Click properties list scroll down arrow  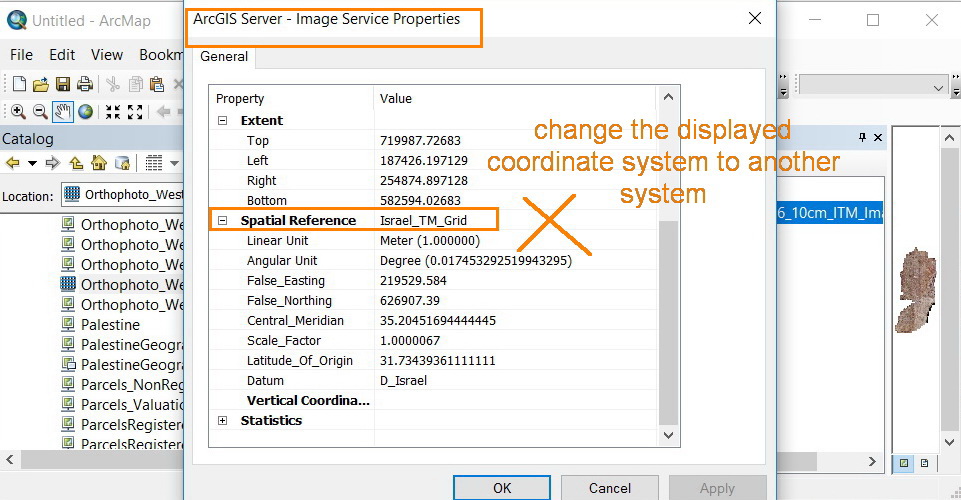(x=669, y=435)
